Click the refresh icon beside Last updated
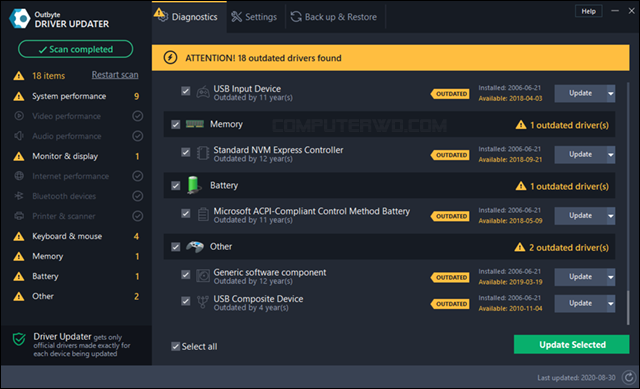Image resolution: width=640 pixels, height=389 pixels. pos(629,378)
